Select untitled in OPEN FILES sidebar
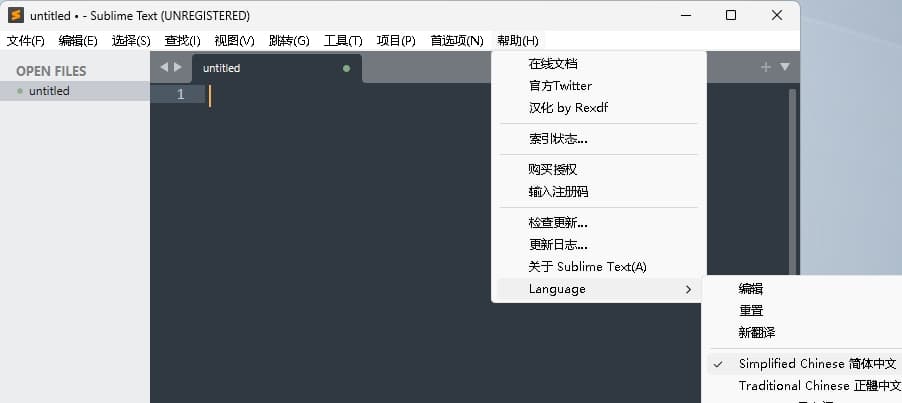The height and width of the screenshot is (403, 902). (75, 91)
